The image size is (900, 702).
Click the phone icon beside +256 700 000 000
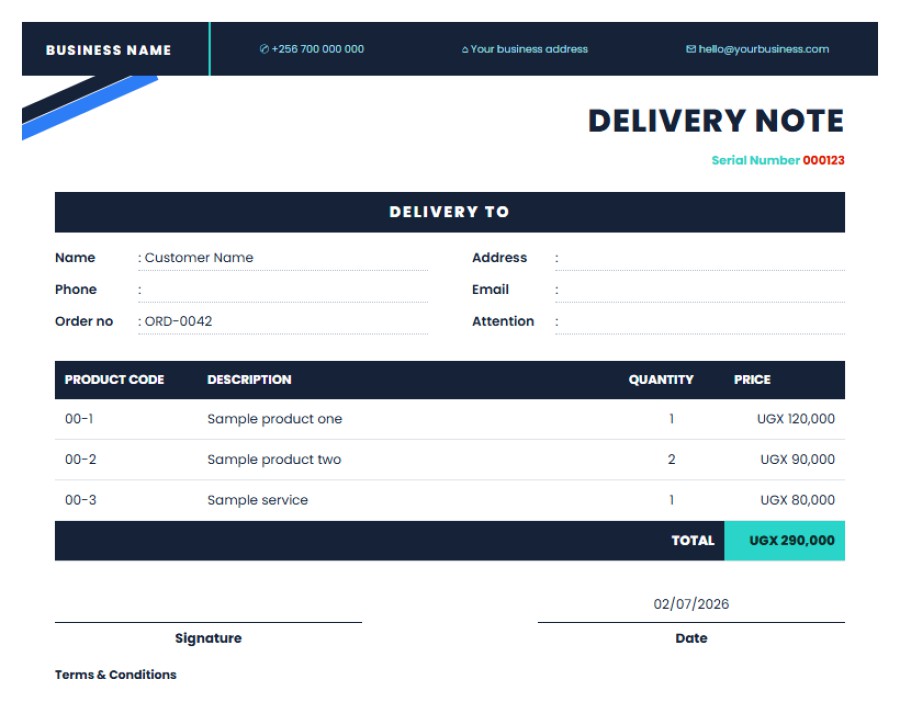pyautogui.click(x=264, y=49)
